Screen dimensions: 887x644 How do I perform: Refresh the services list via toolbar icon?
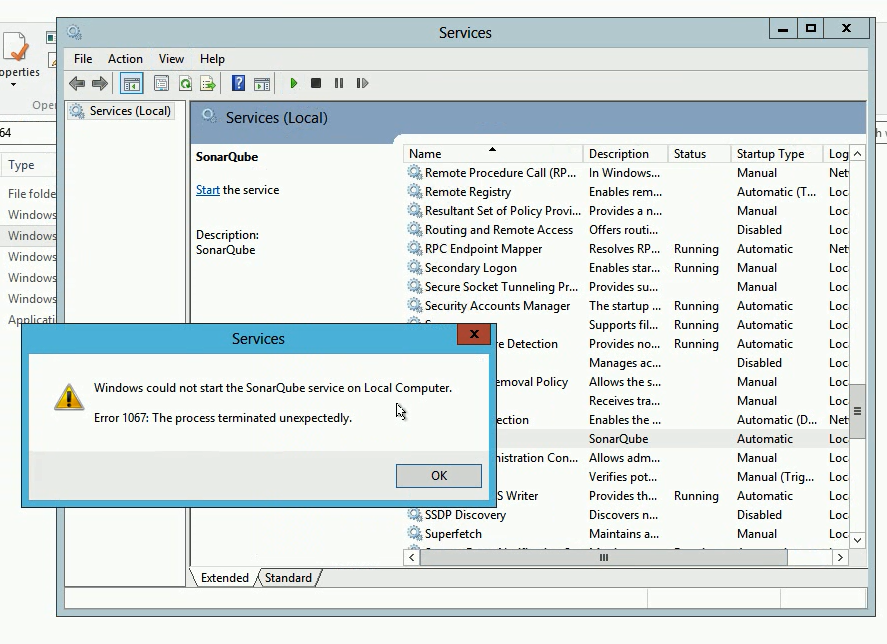(x=185, y=84)
